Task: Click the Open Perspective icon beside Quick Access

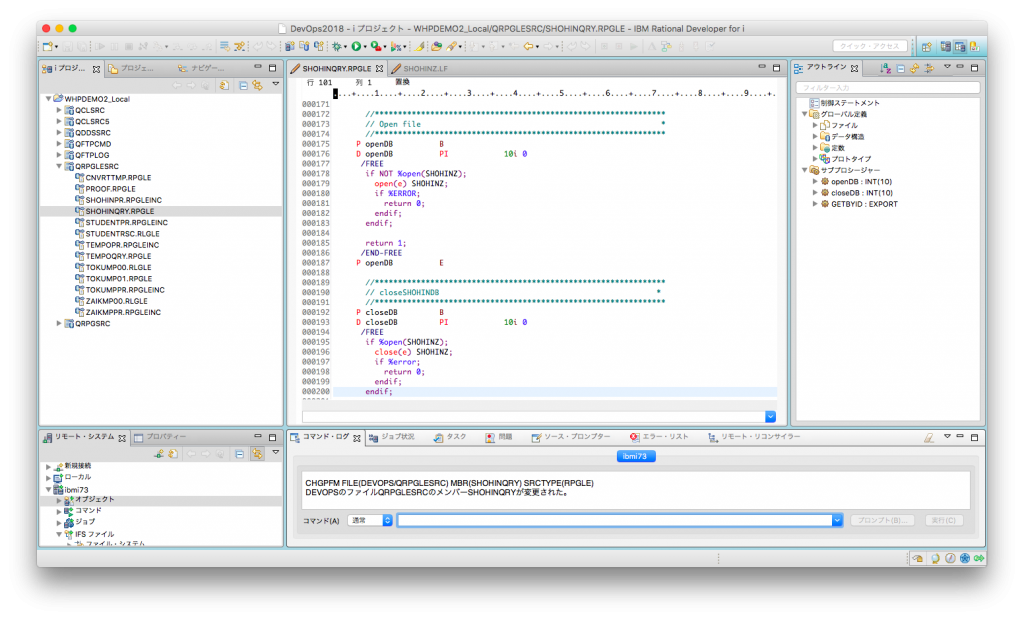Action: point(925,46)
